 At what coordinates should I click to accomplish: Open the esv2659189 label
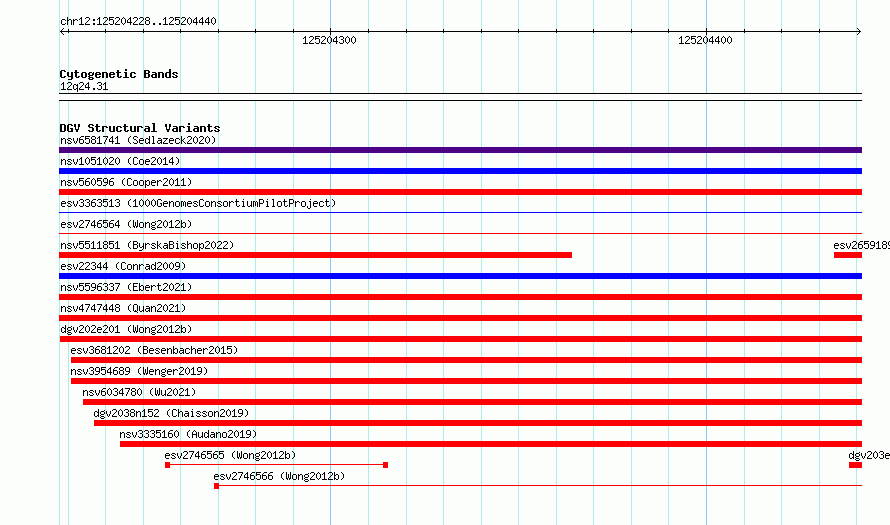(x=861, y=245)
